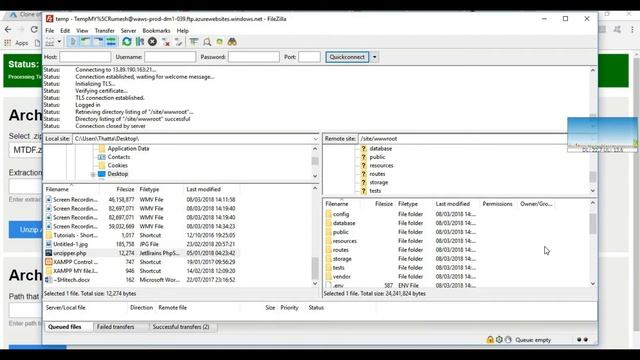Click browser back arrow behind FileZilla
Image resolution: width=640 pixels, height=360 pixels.
[8, 29]
